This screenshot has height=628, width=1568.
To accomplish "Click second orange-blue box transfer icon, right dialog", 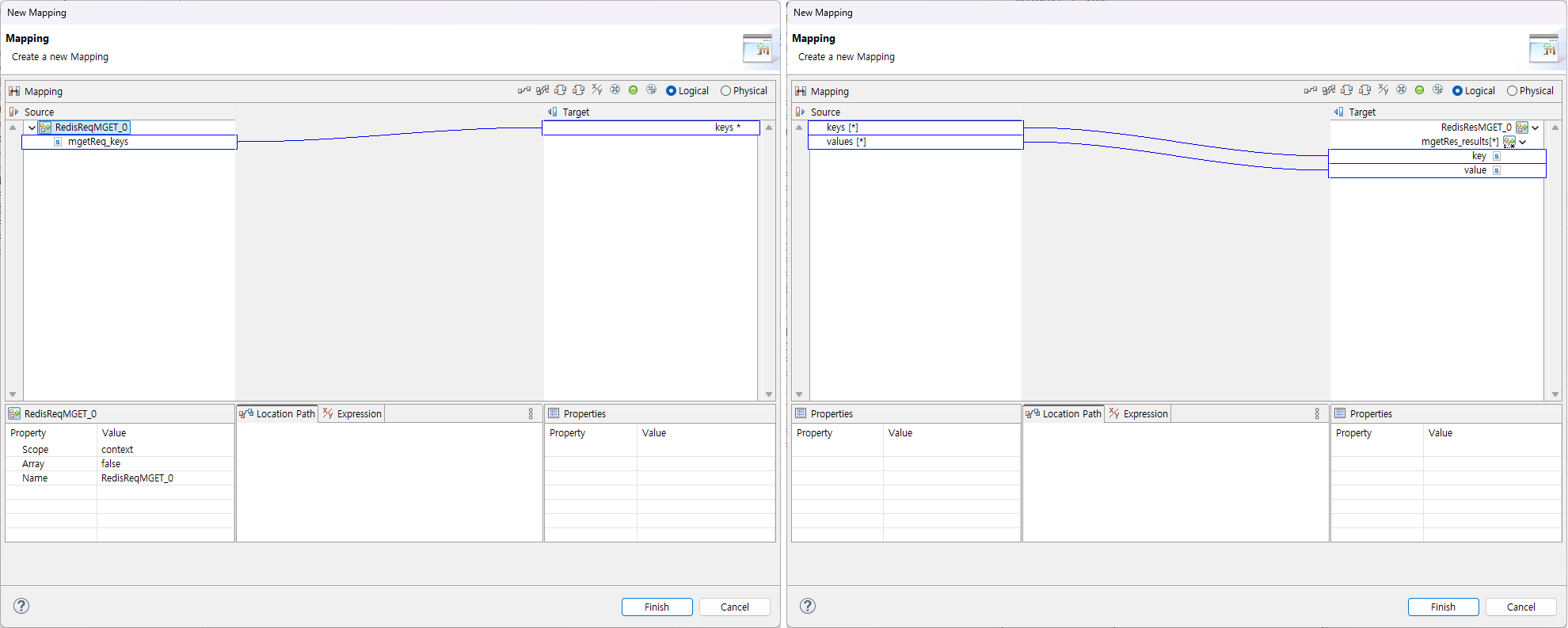I will point(1365,90).
